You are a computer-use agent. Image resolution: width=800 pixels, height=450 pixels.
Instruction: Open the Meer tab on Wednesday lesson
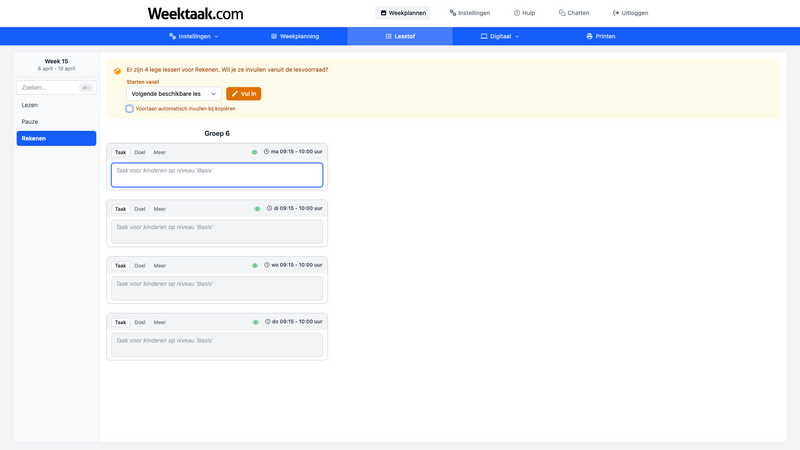tap(160, 266)
